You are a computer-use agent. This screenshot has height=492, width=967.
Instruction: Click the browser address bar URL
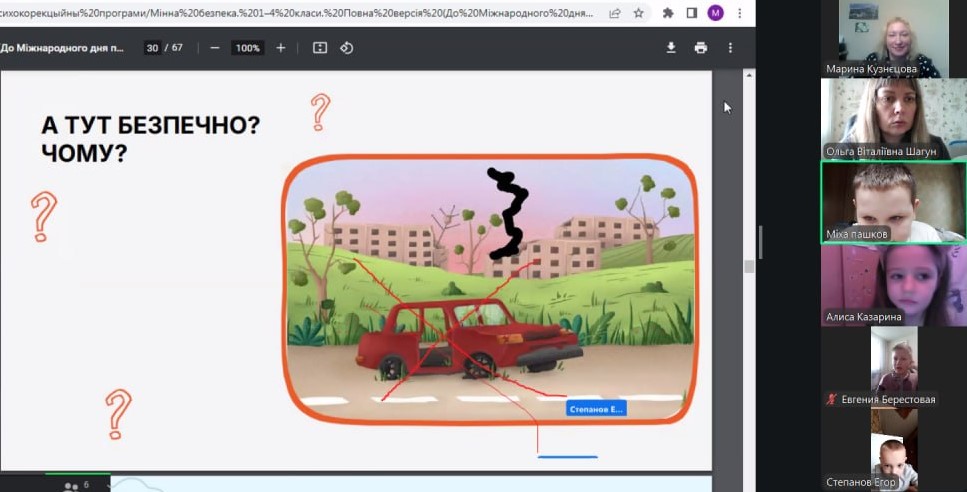pyautogui.click(x=300, y=13)
